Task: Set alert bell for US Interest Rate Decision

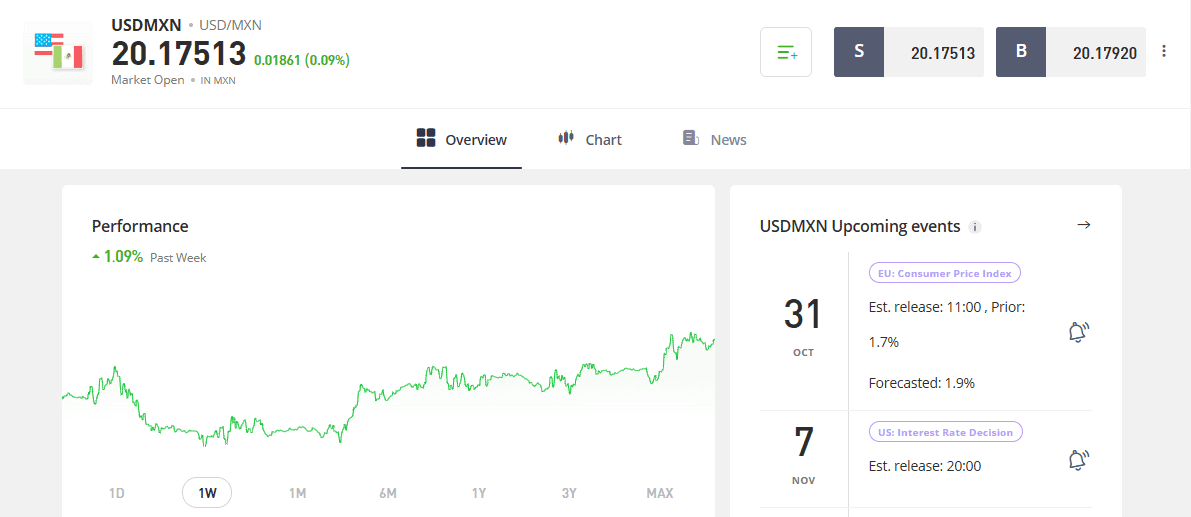Action: click(1078, 460)
